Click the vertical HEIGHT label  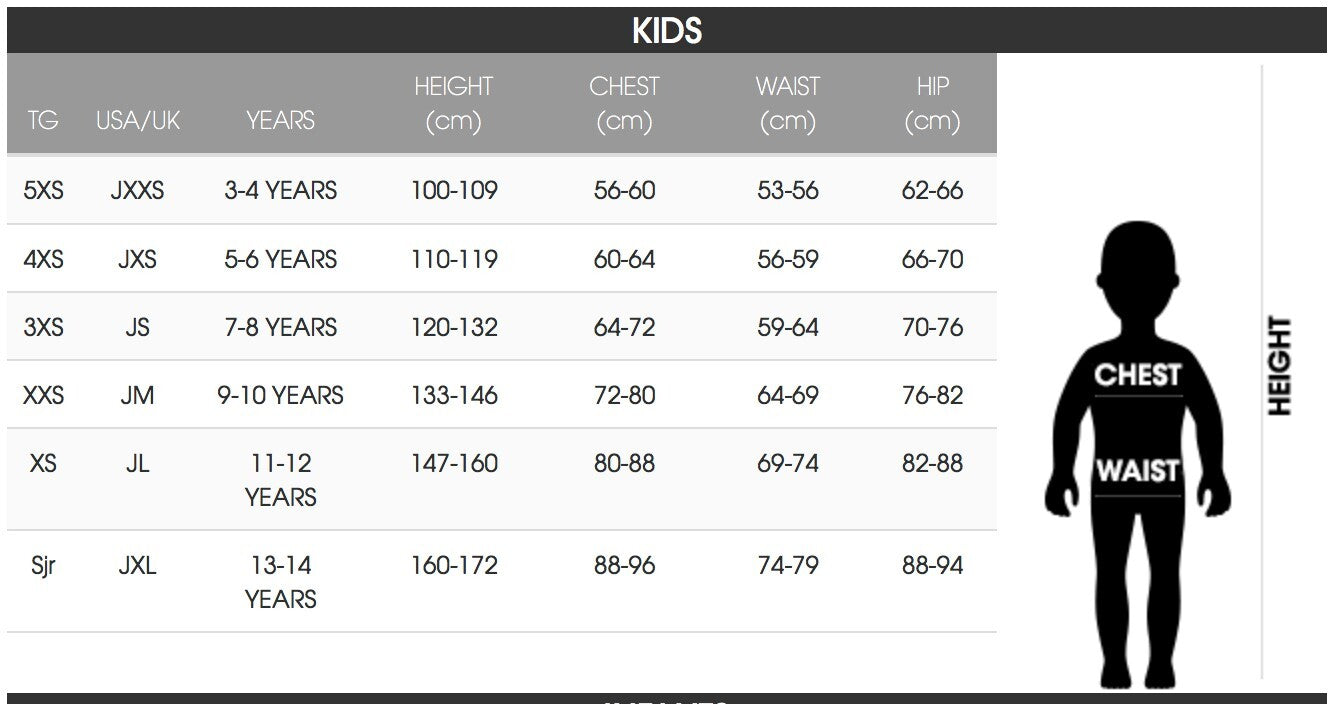pos(1280,366)
